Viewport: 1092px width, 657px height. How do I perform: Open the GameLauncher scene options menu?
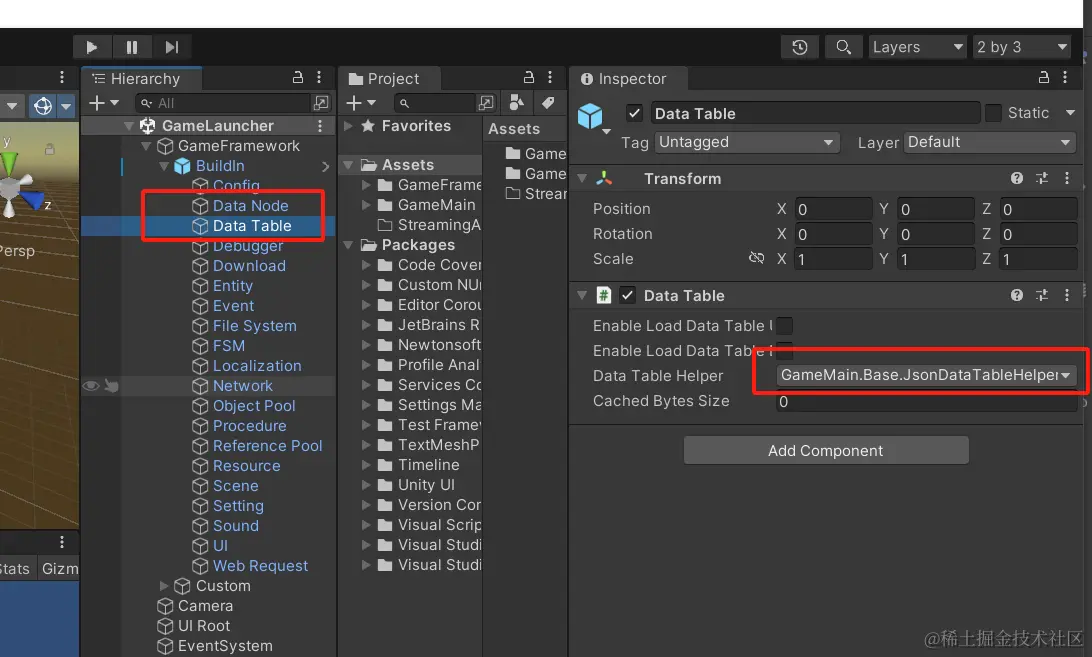pyautogui.click(x=320, y=125)
